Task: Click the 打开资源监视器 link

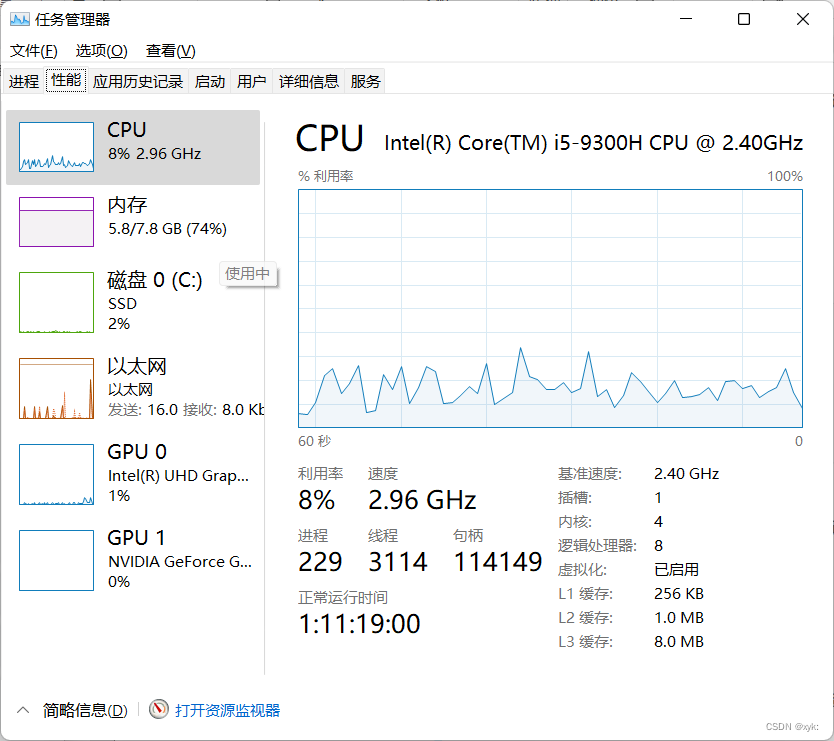Action: tap(227, 710)
